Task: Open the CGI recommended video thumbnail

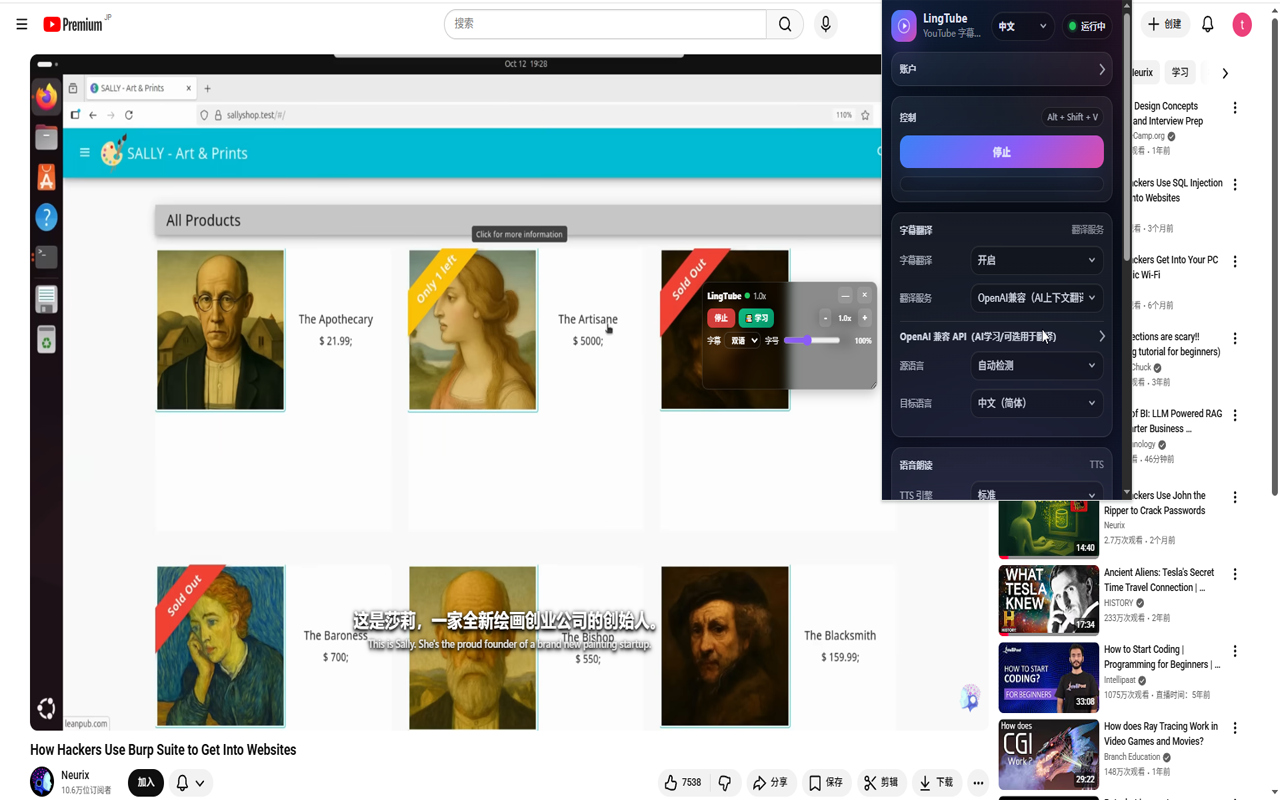Action: tap(1048, 754)
